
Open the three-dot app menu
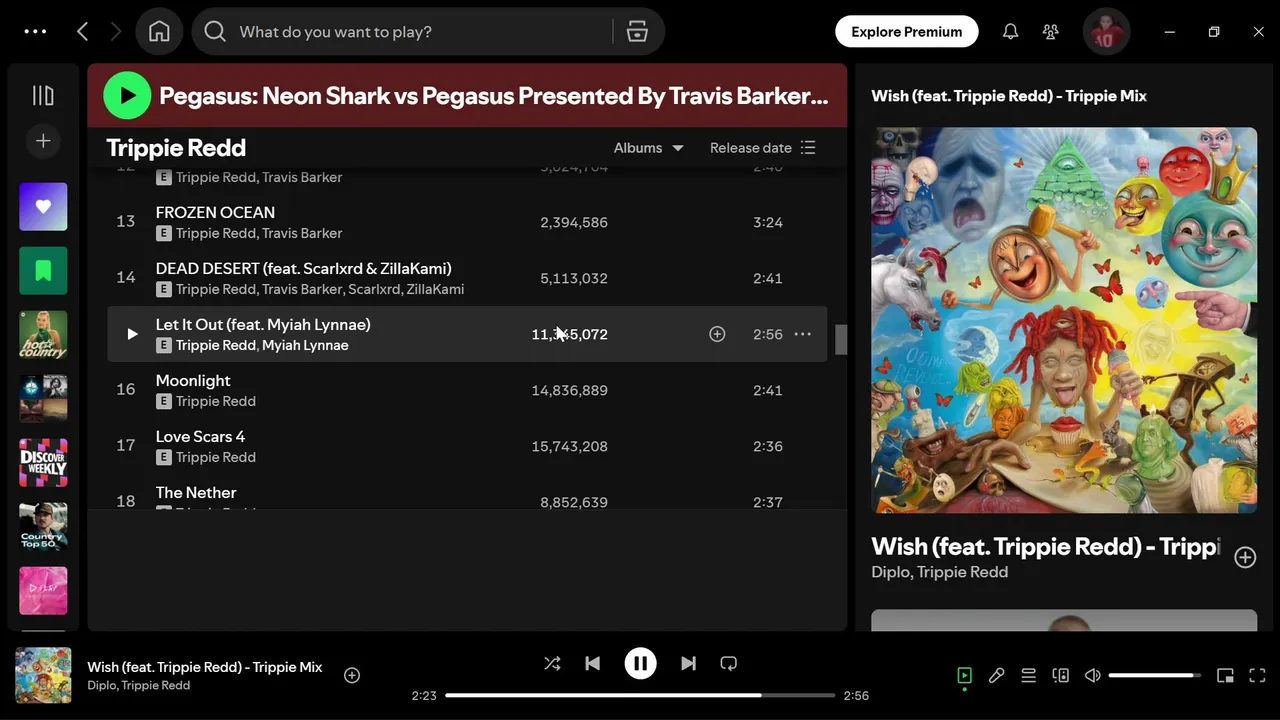point(35,32)
